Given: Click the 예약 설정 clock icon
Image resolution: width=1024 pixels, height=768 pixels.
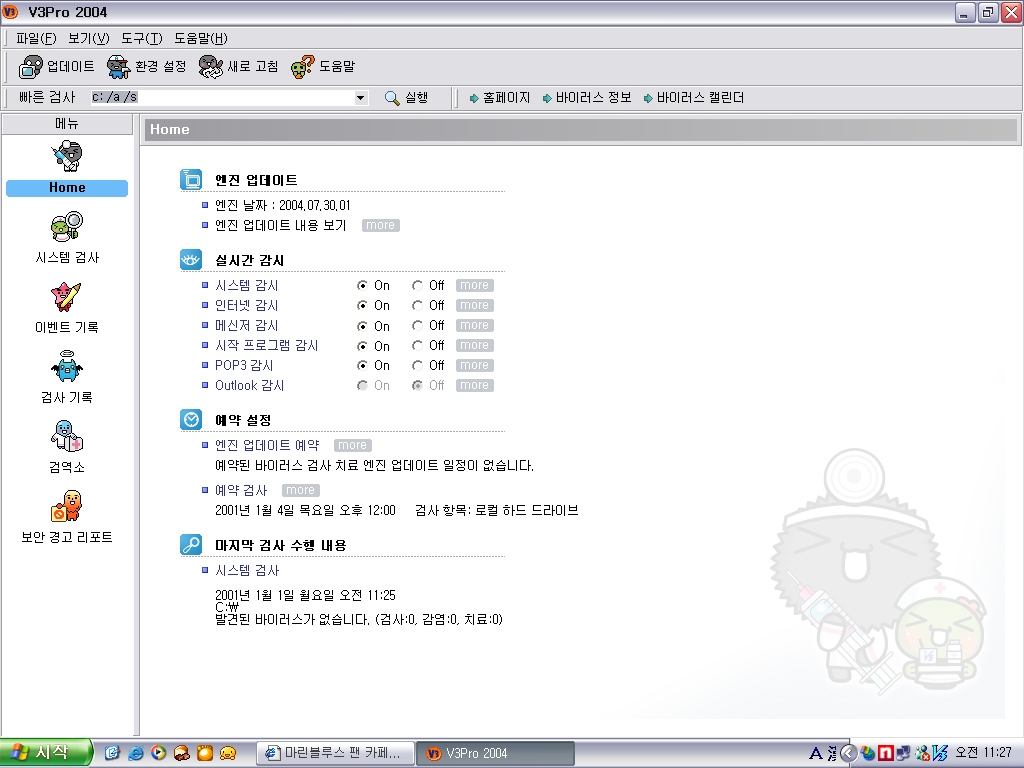Looking at the screenshot, I should coord(191,419).
